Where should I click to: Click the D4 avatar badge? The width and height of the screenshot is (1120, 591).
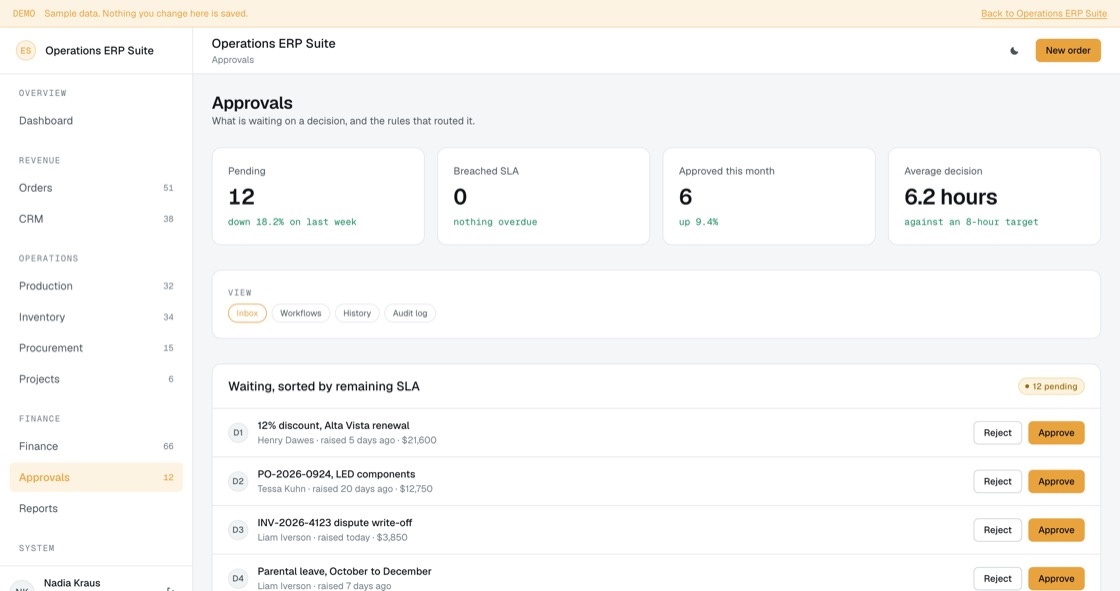(x=238, y=578)
